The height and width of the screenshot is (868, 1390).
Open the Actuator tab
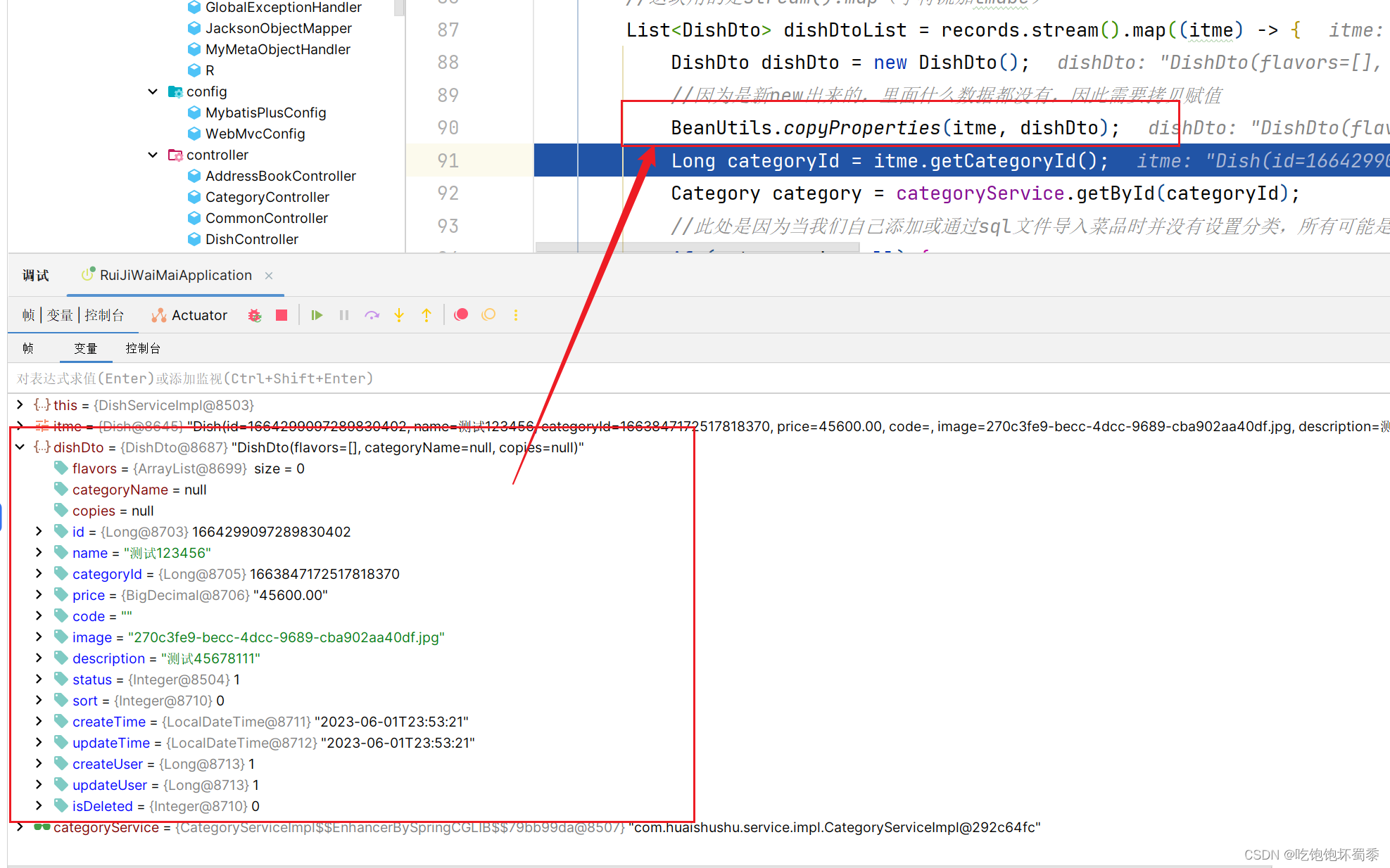click(x=190, y=315)
